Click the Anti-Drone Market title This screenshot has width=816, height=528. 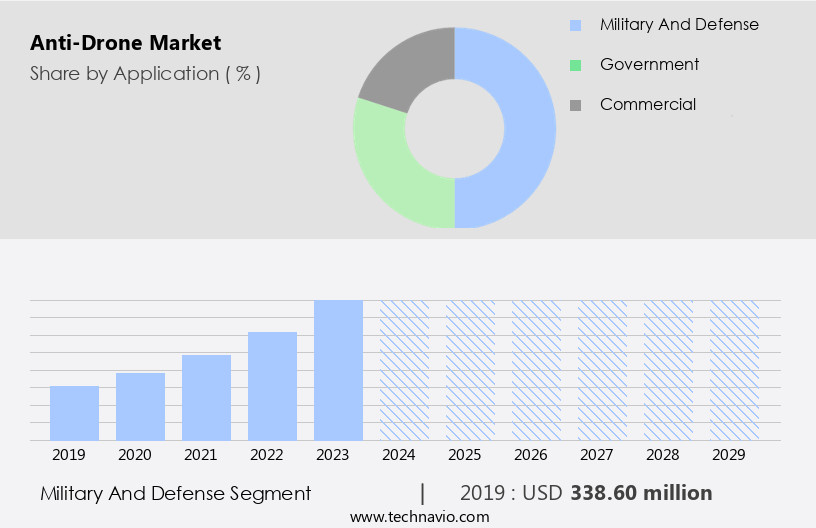click(126, 43)
